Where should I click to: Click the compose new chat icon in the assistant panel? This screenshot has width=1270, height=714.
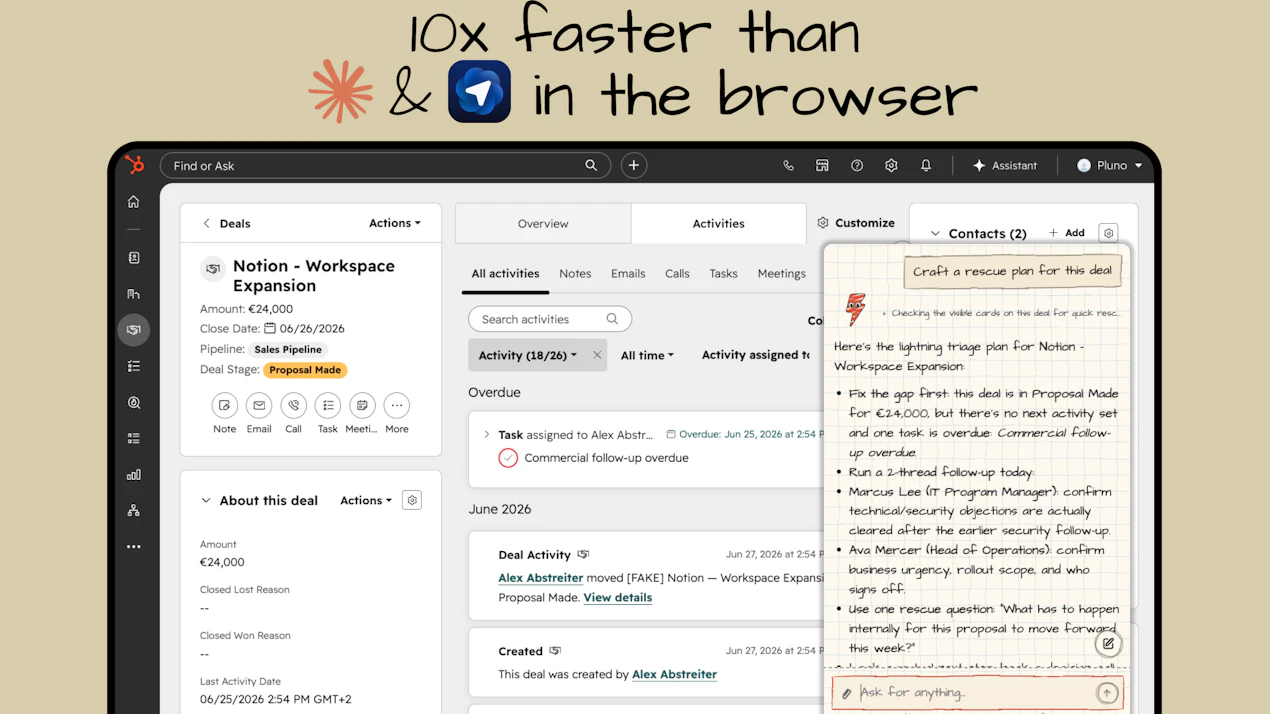(x=1108, y=643)
